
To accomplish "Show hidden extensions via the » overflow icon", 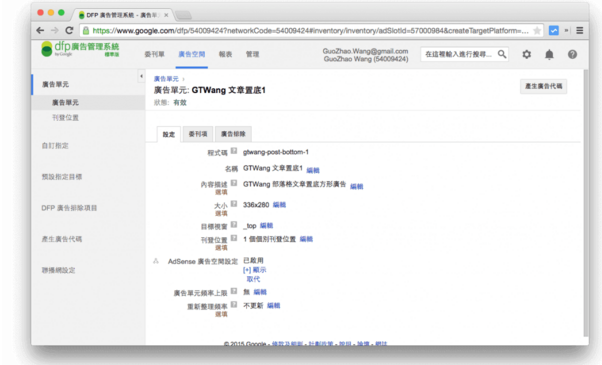I will coord(566,30).
